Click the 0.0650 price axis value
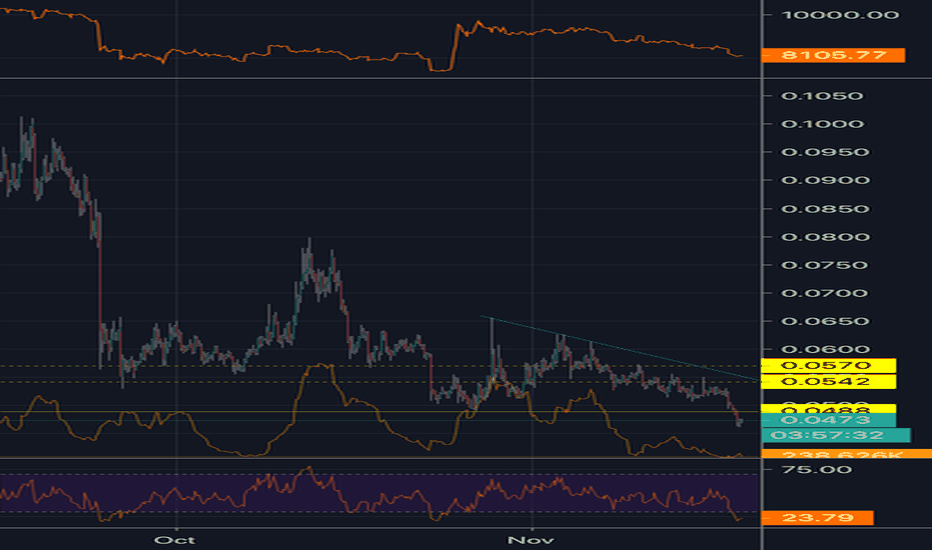This screenshot has height=550, width=932. coord(825,321)
